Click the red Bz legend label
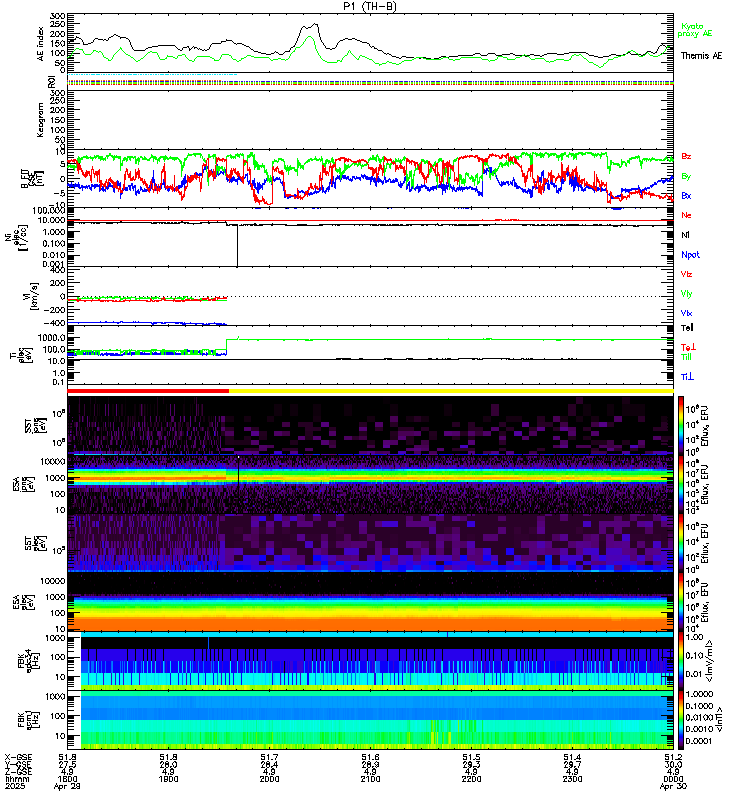The width and height of the screenshot is (750, 800). pos(686,156)
